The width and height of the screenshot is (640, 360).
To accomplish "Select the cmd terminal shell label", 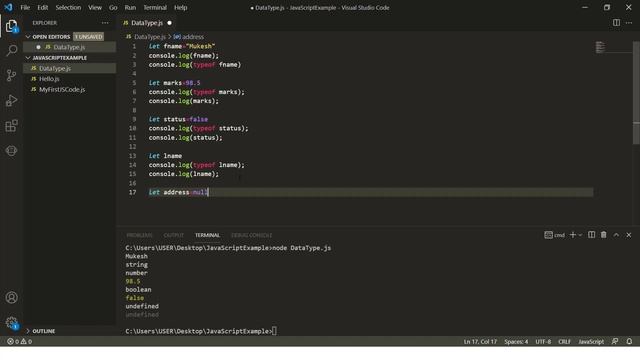I will click(x=555, y=235).
